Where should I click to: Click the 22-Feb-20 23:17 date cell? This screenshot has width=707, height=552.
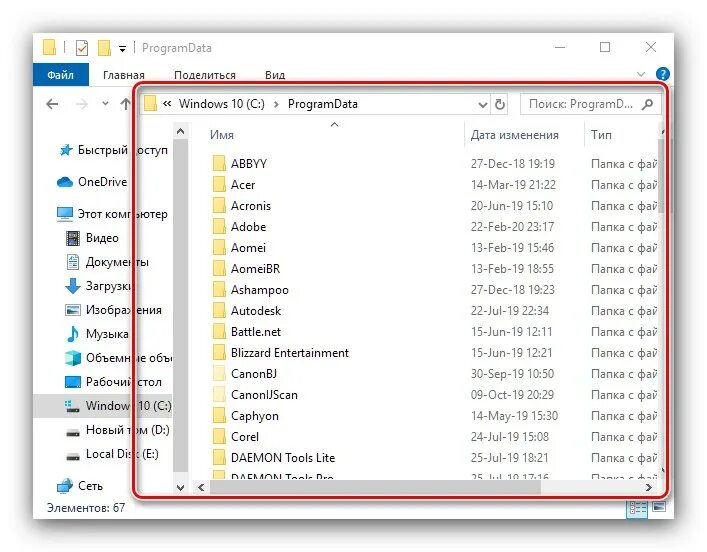(512, 226)
